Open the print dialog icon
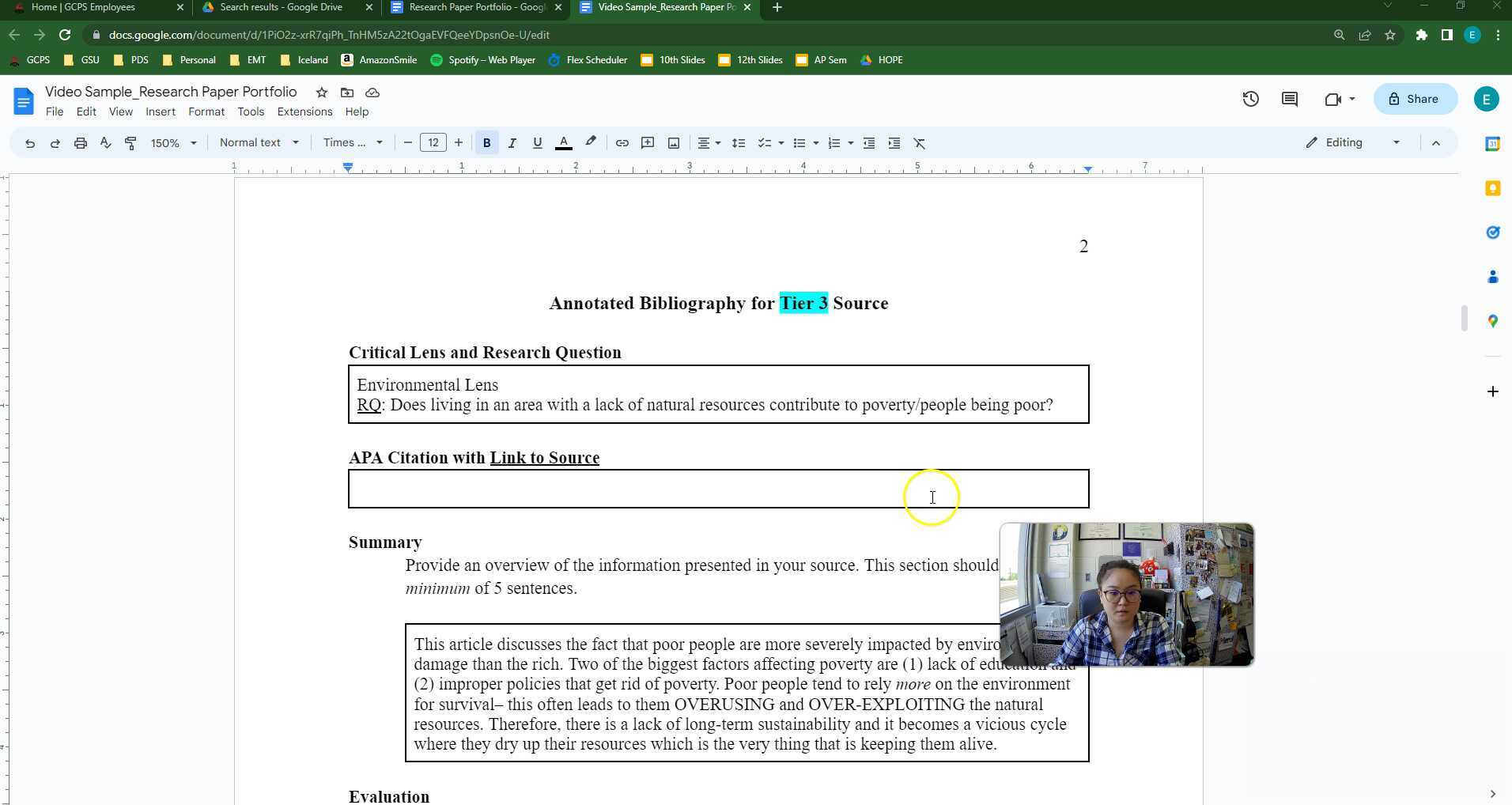The height and width of the screenshot is (805, 1512). point(80,143)
